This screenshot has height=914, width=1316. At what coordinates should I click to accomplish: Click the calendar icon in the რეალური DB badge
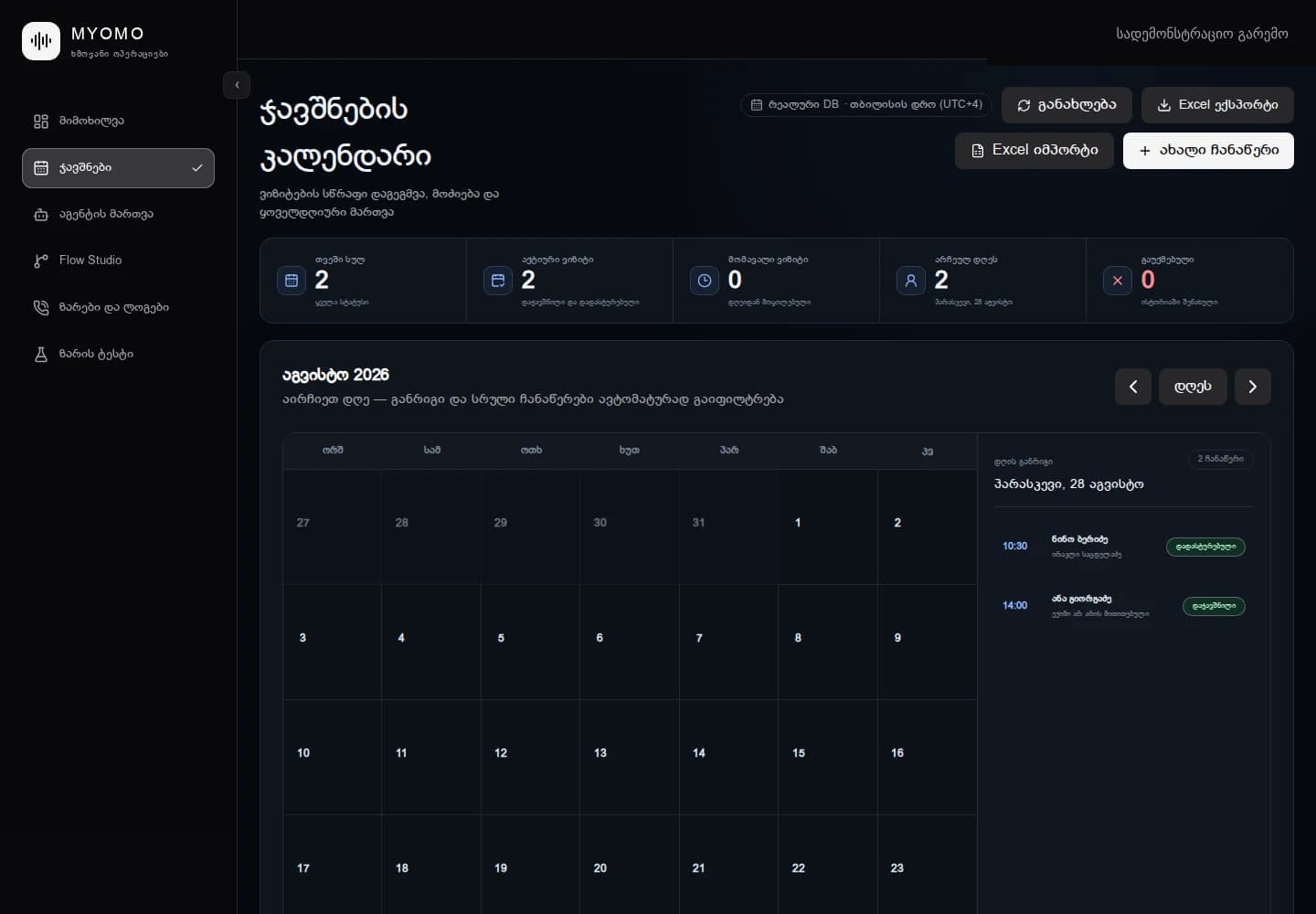coord(757,105)
